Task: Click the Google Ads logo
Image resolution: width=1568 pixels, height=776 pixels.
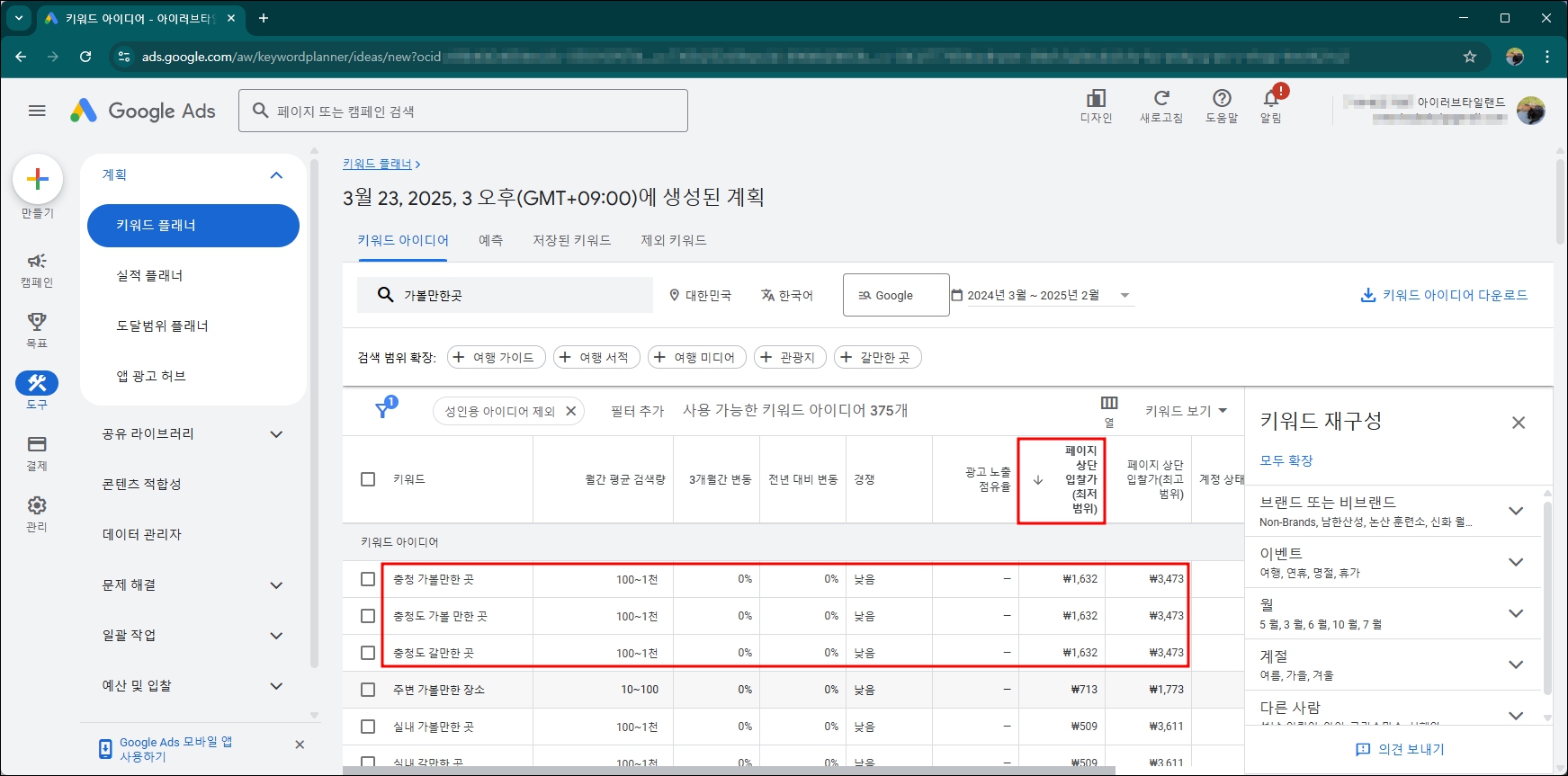Action: pyautogui.click(x=143, y=111)
